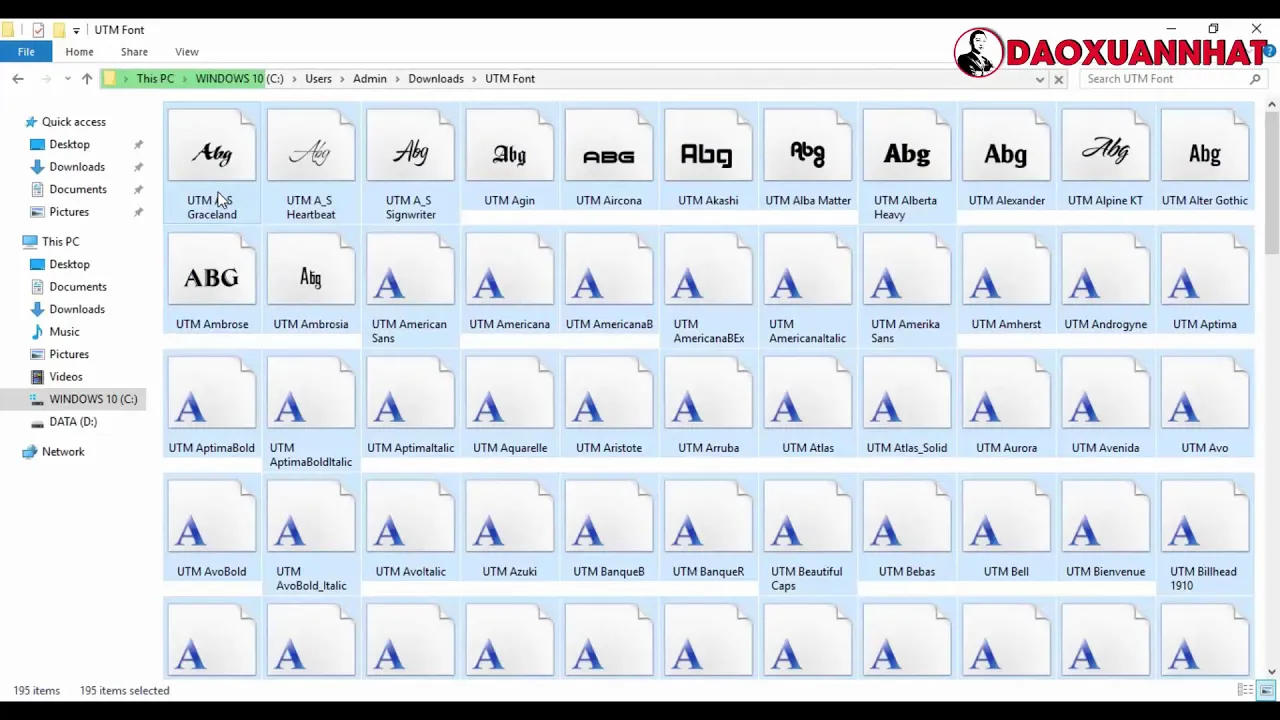Expand the chevron after Downloads breadcrumb

(474, 79)
